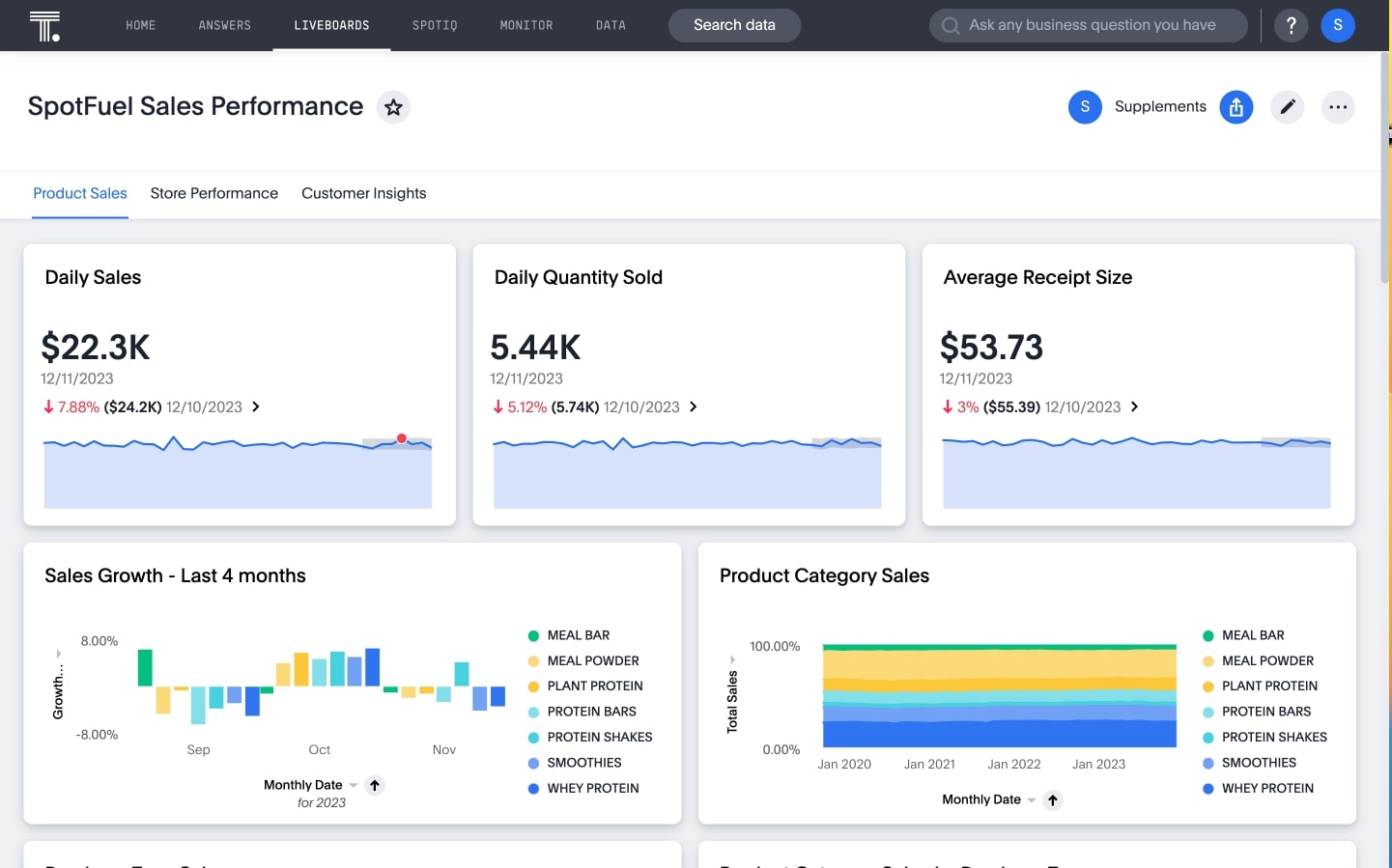Open the three-dot more options menu
The height and width of the screenshot is (868, 1392).
point(1338,107)
